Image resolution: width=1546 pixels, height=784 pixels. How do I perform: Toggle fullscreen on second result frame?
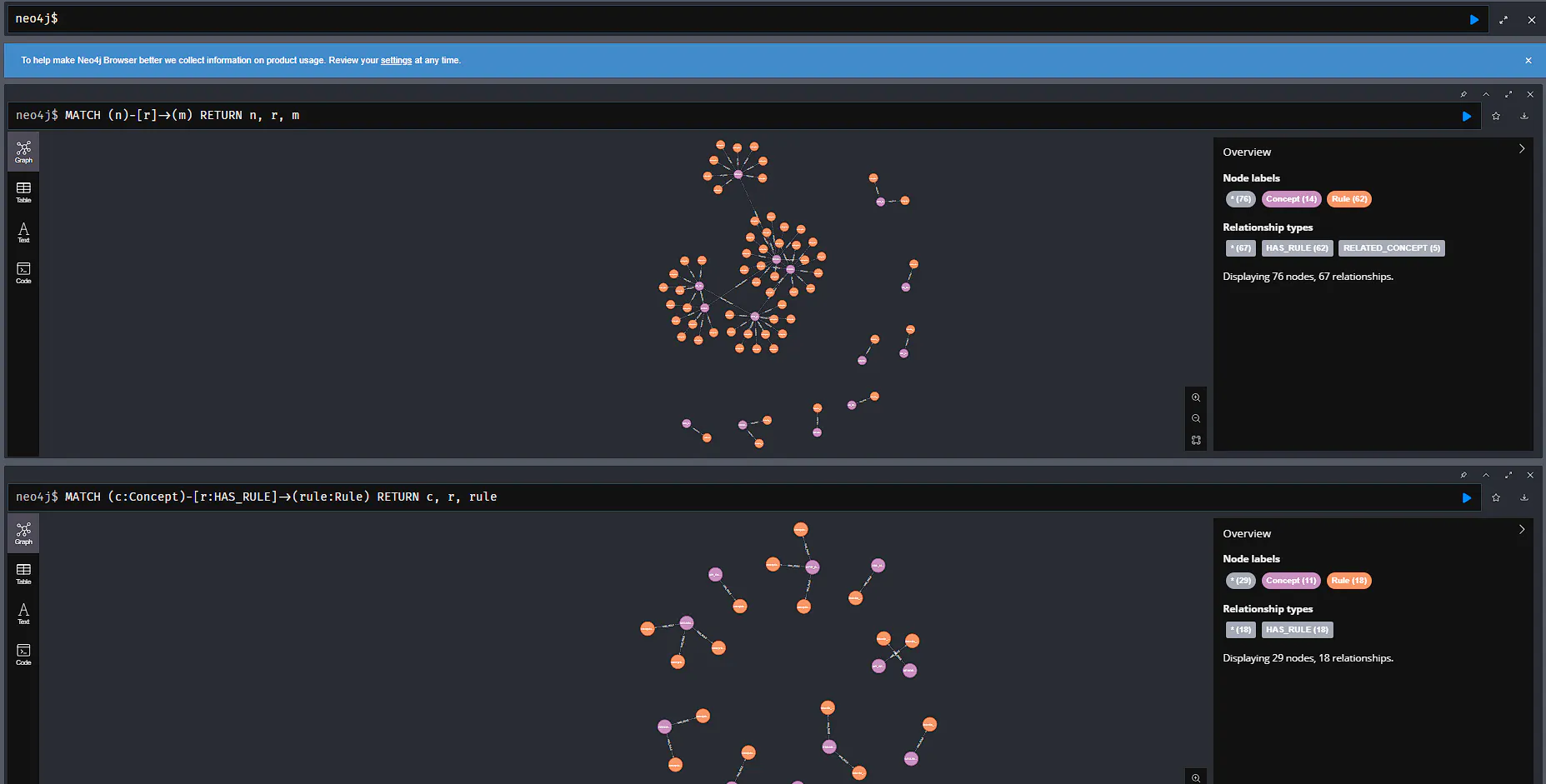coord(1508,475)
